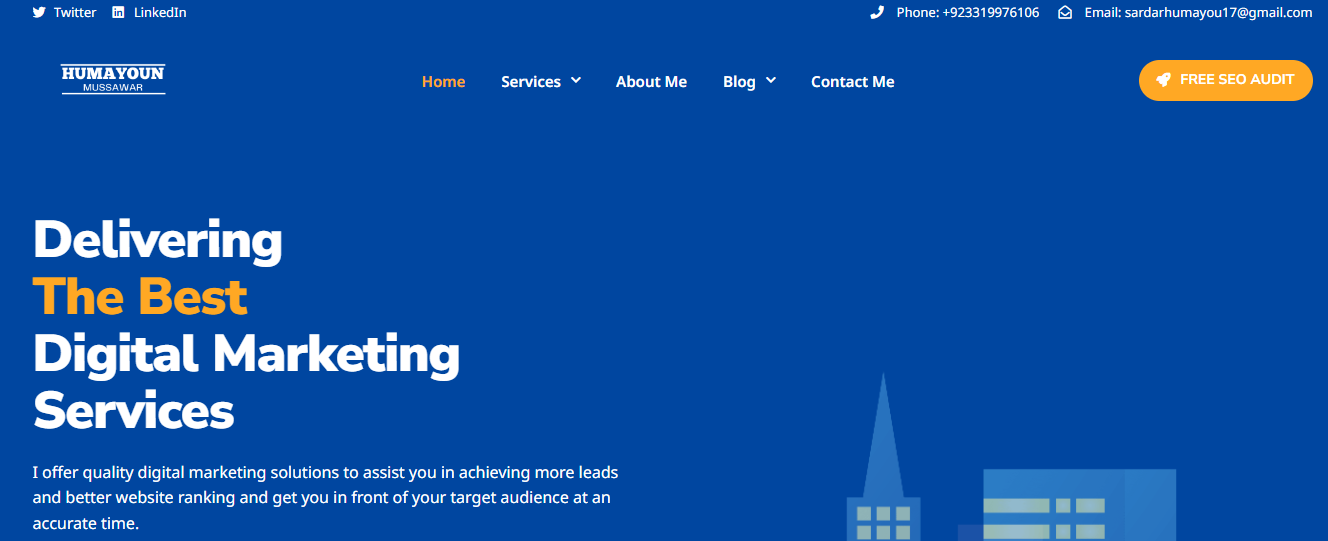Click the Humayoun Mussawar site logo
Image resolution: width=1328 pixels, height=541 pixels.
pyautogui.click(x=113, y=80)
